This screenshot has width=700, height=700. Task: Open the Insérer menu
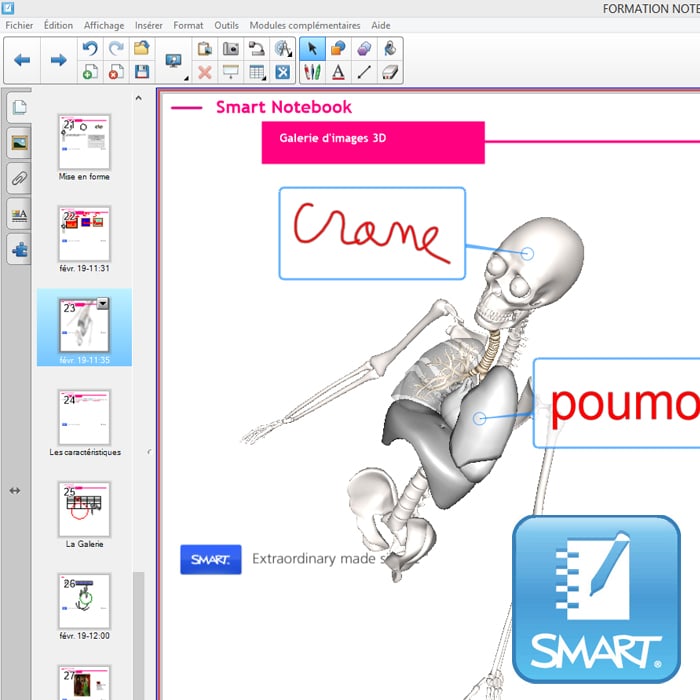(149, 24)
